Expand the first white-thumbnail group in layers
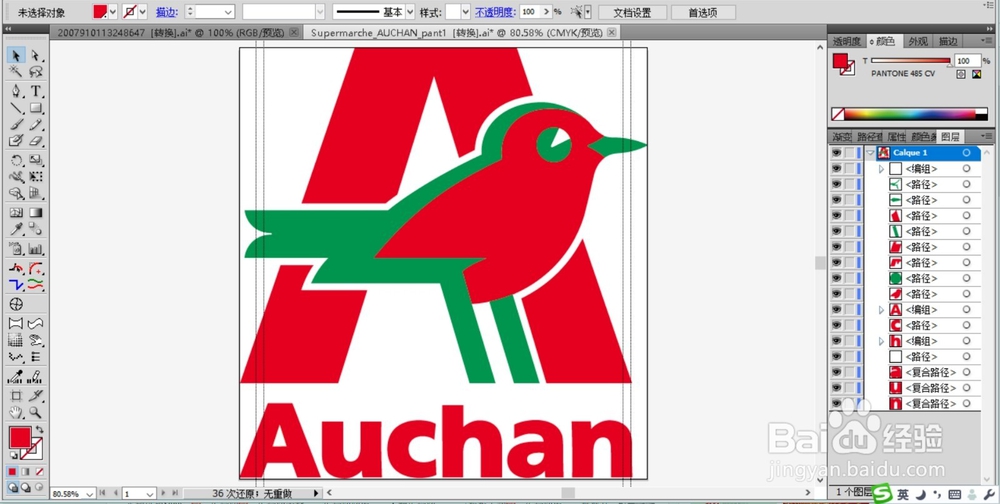 (x=881, y=169)
